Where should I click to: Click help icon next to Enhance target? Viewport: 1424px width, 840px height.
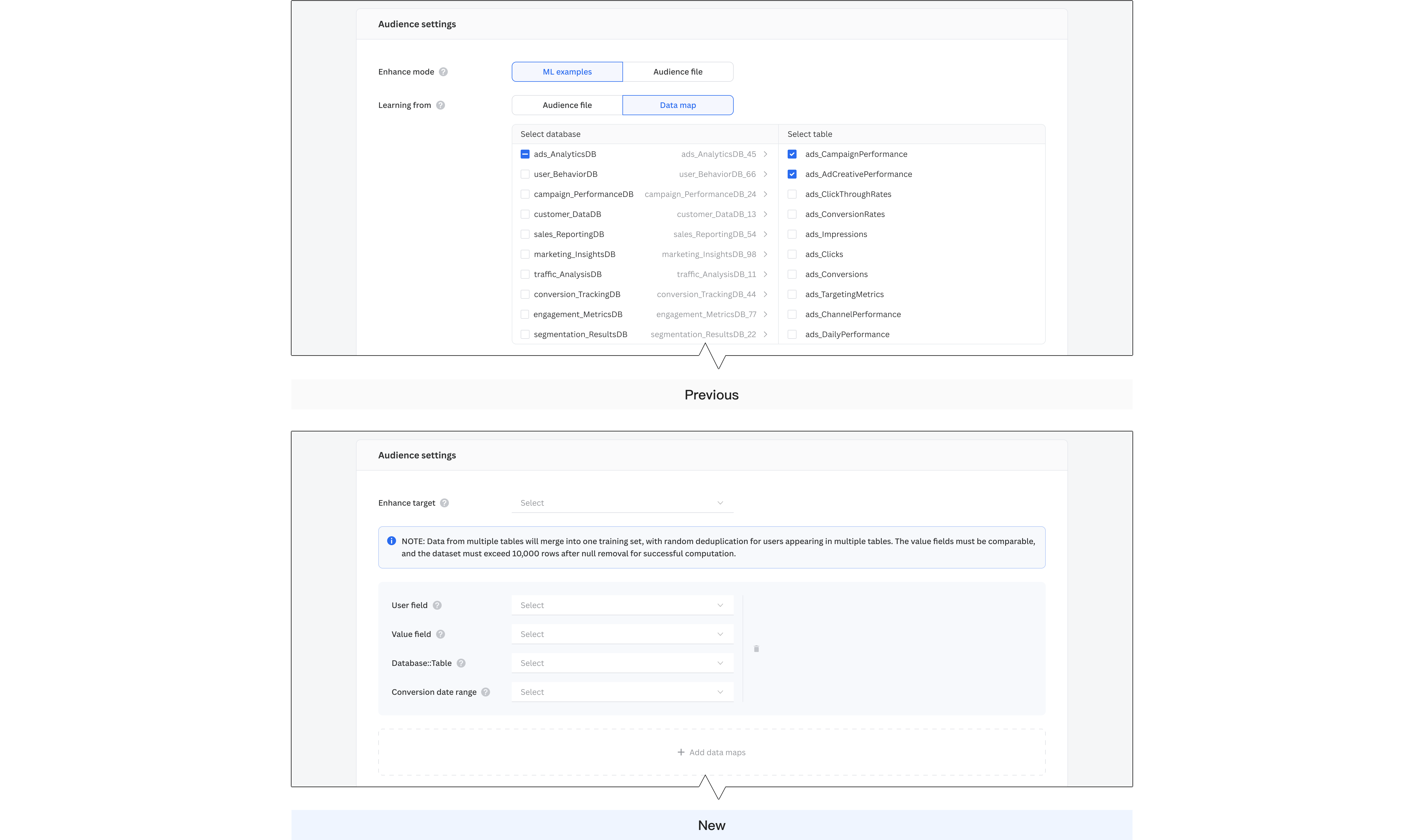pyautogui.click(x=444, y=503)
